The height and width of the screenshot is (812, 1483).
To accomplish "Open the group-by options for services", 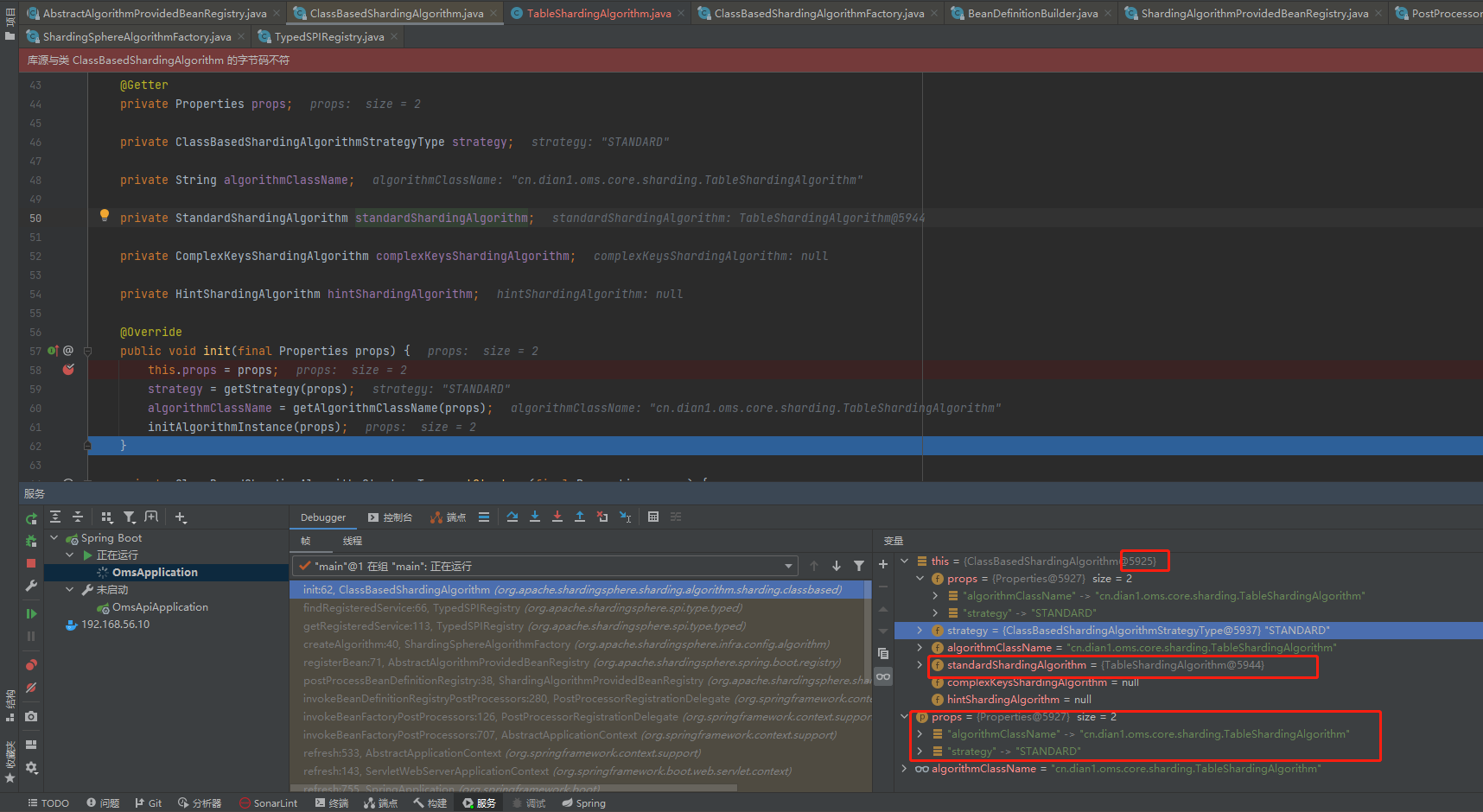I will click(107, 517).
